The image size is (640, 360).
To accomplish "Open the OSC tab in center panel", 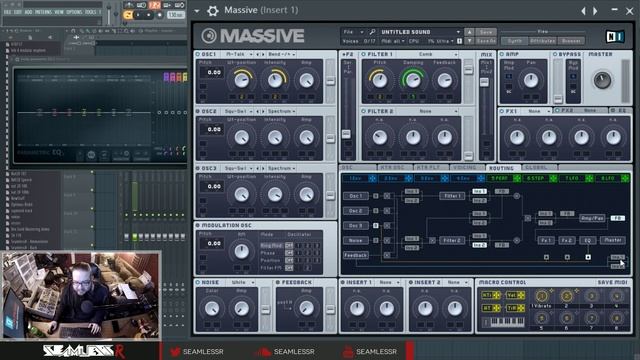I will click(x=347, y=168).
